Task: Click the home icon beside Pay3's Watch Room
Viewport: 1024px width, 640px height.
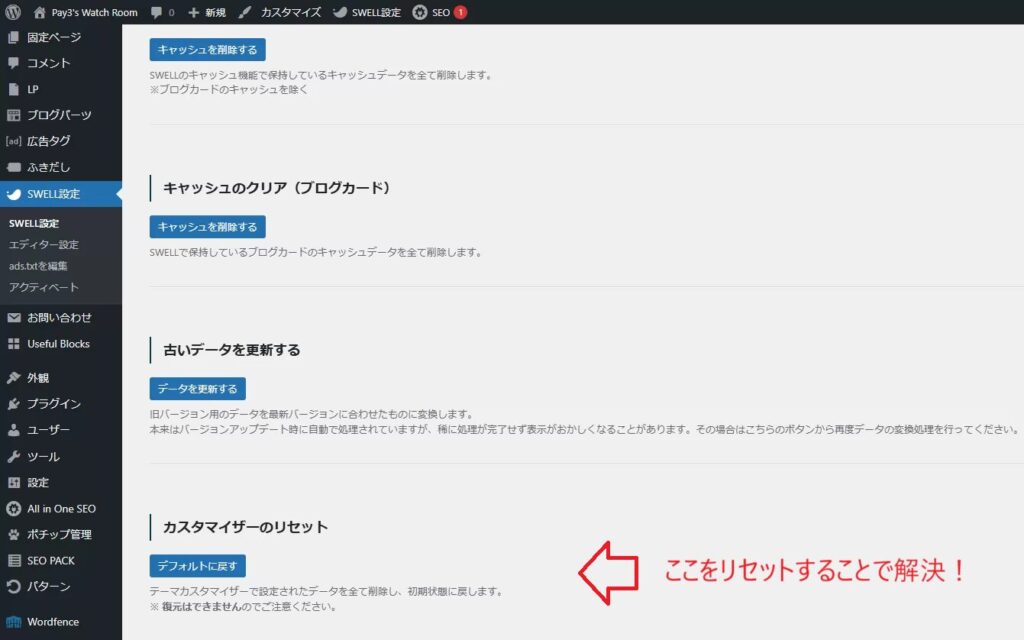Action: pyautogui.click(x=40, y=12)
